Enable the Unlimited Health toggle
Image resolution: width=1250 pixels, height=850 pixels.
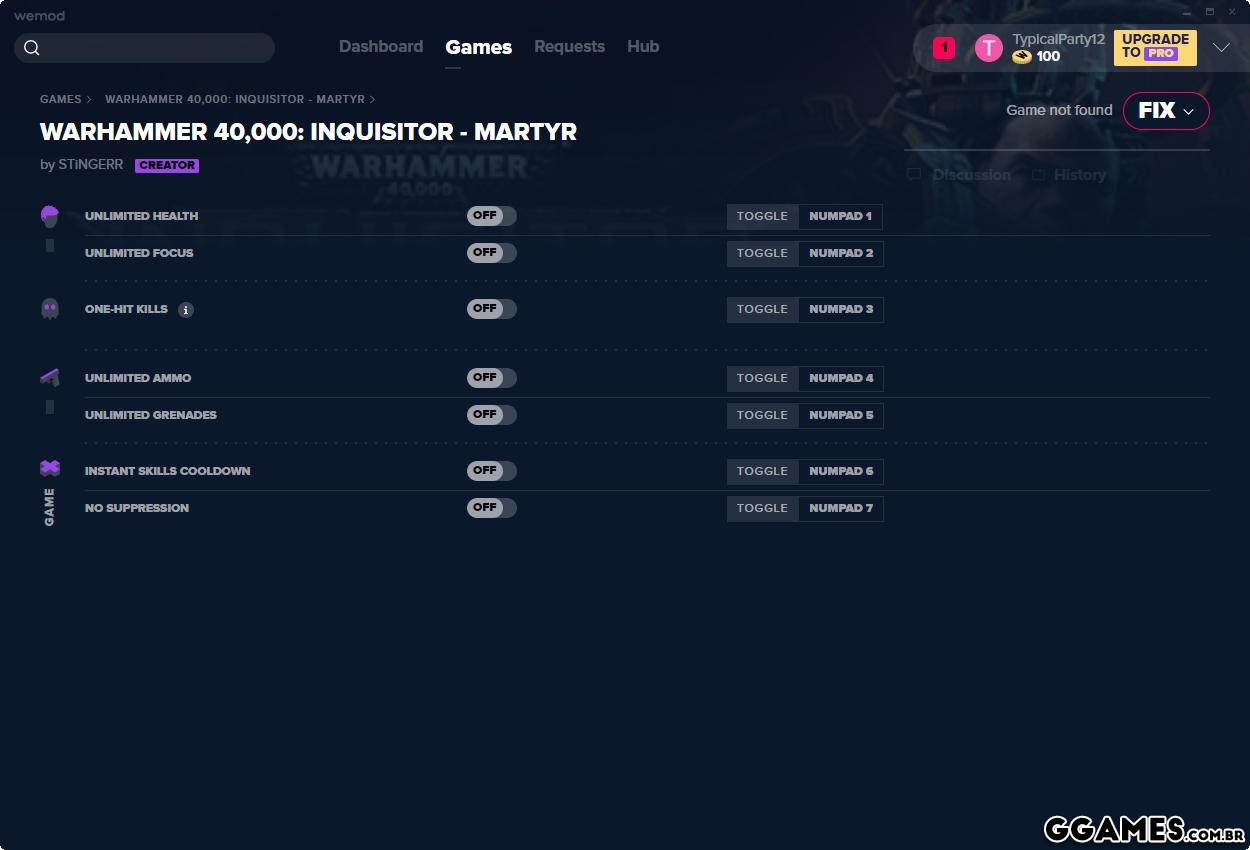[491, 216]
